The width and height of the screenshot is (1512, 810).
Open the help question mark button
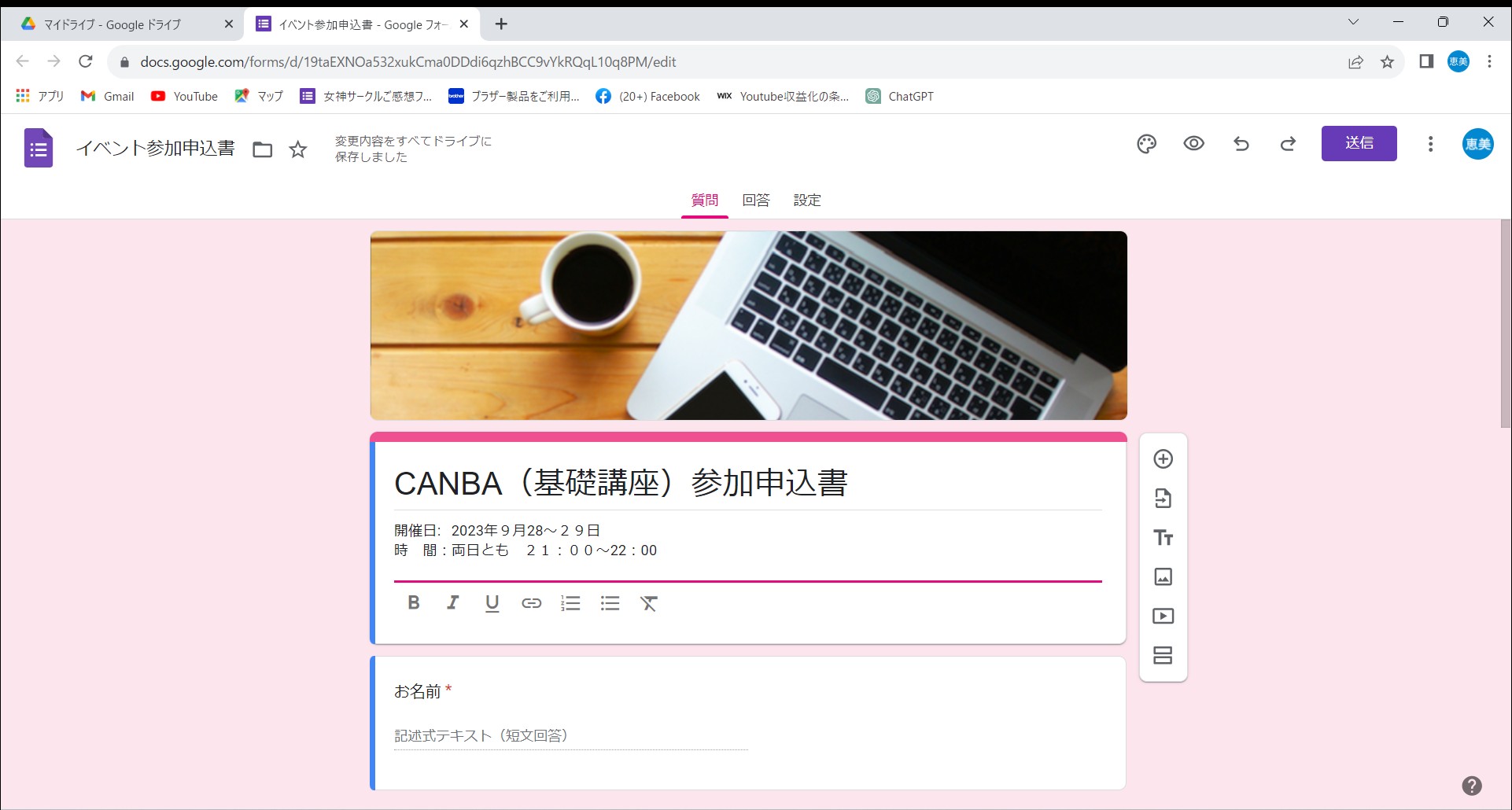[x=1472, y=786]
